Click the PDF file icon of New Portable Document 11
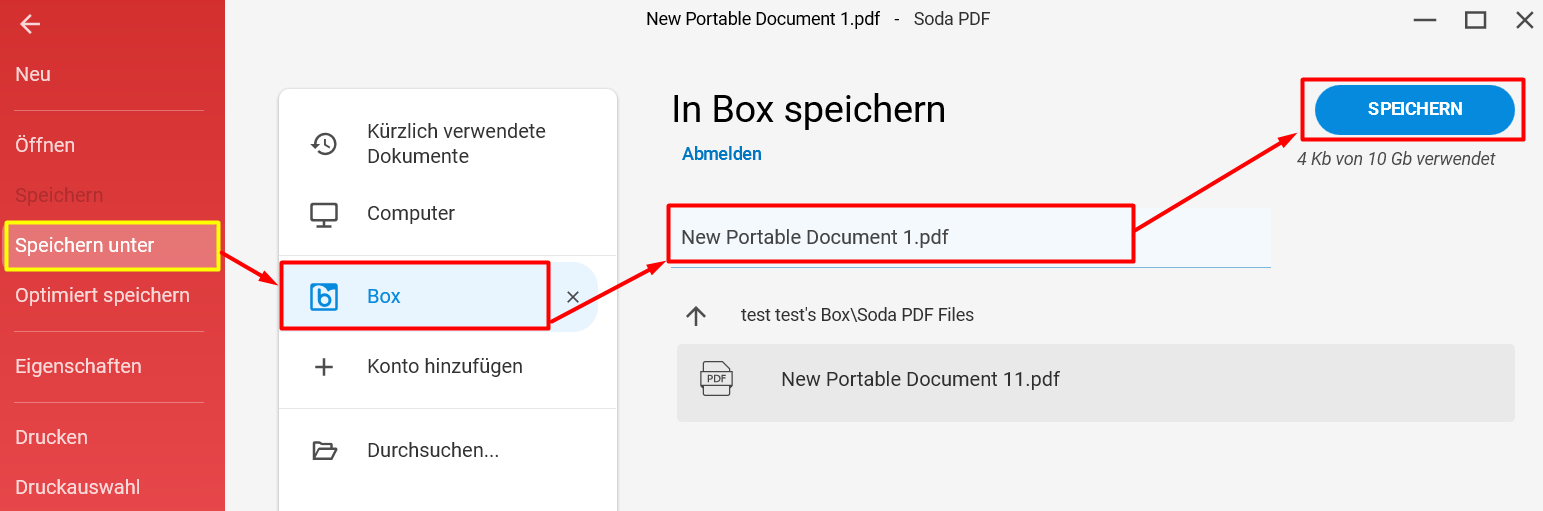This screenshot has width=1543, height=511. [717, 379]
